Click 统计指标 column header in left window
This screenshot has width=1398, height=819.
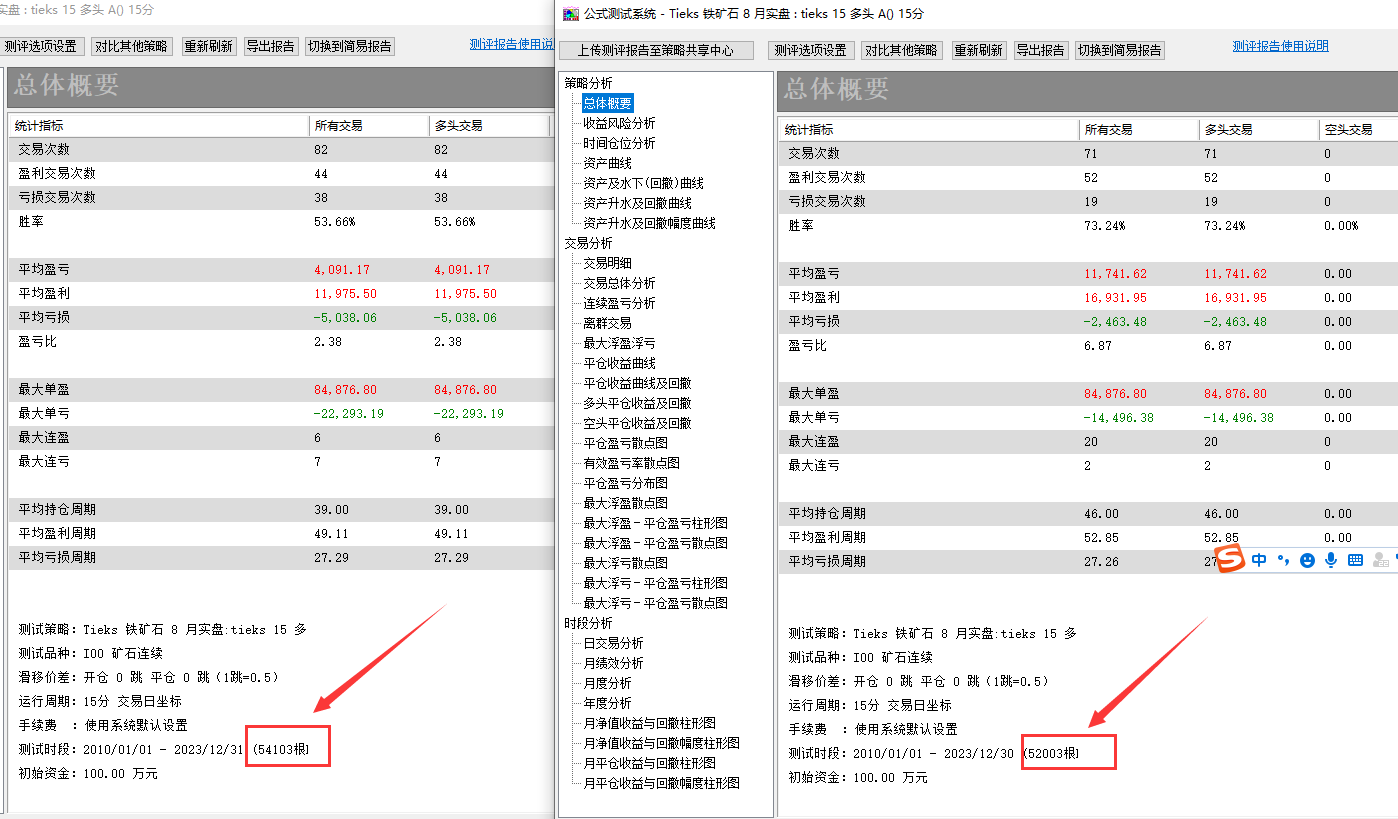160,126
